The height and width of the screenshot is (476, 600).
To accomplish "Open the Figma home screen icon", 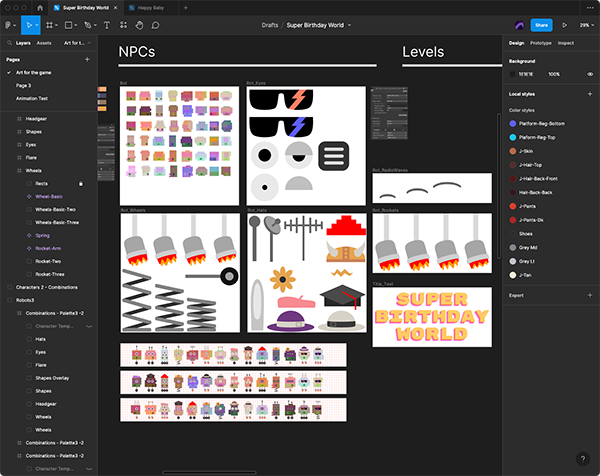I will pos(40,7).
